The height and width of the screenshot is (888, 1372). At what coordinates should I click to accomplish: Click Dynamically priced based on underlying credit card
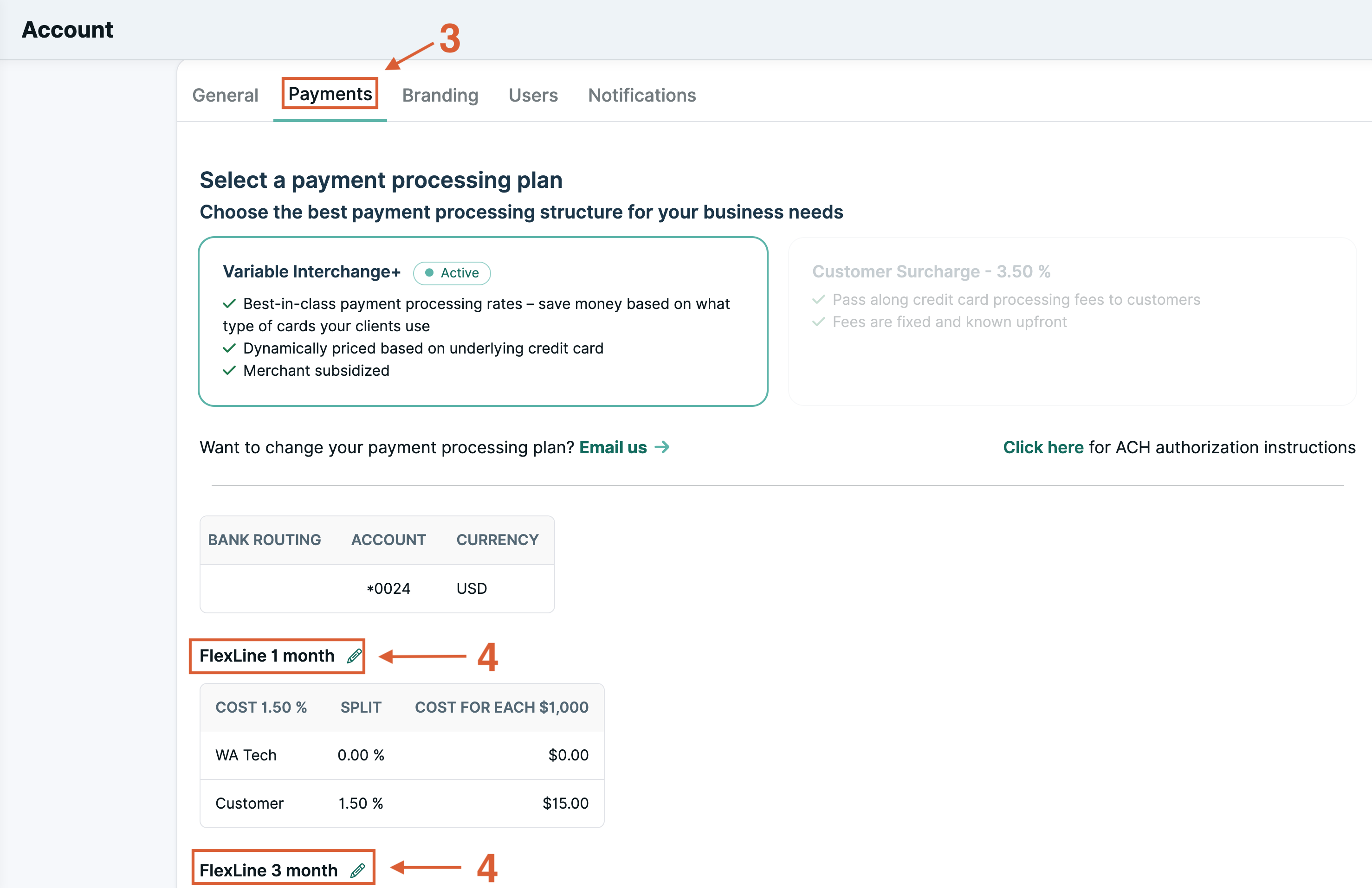click(423, 348)
